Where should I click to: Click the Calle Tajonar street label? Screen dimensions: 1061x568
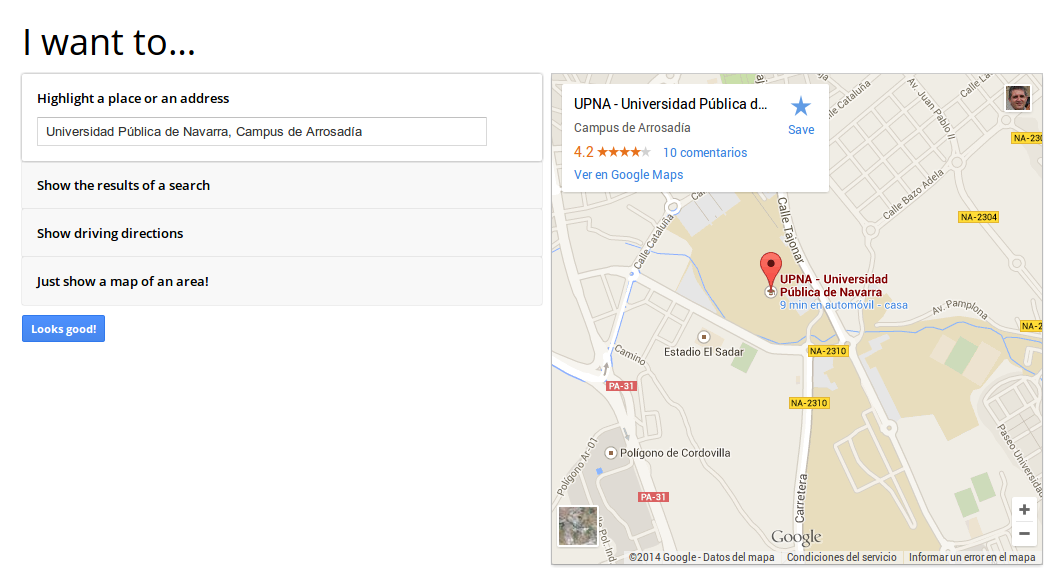(x=790, y=230)
